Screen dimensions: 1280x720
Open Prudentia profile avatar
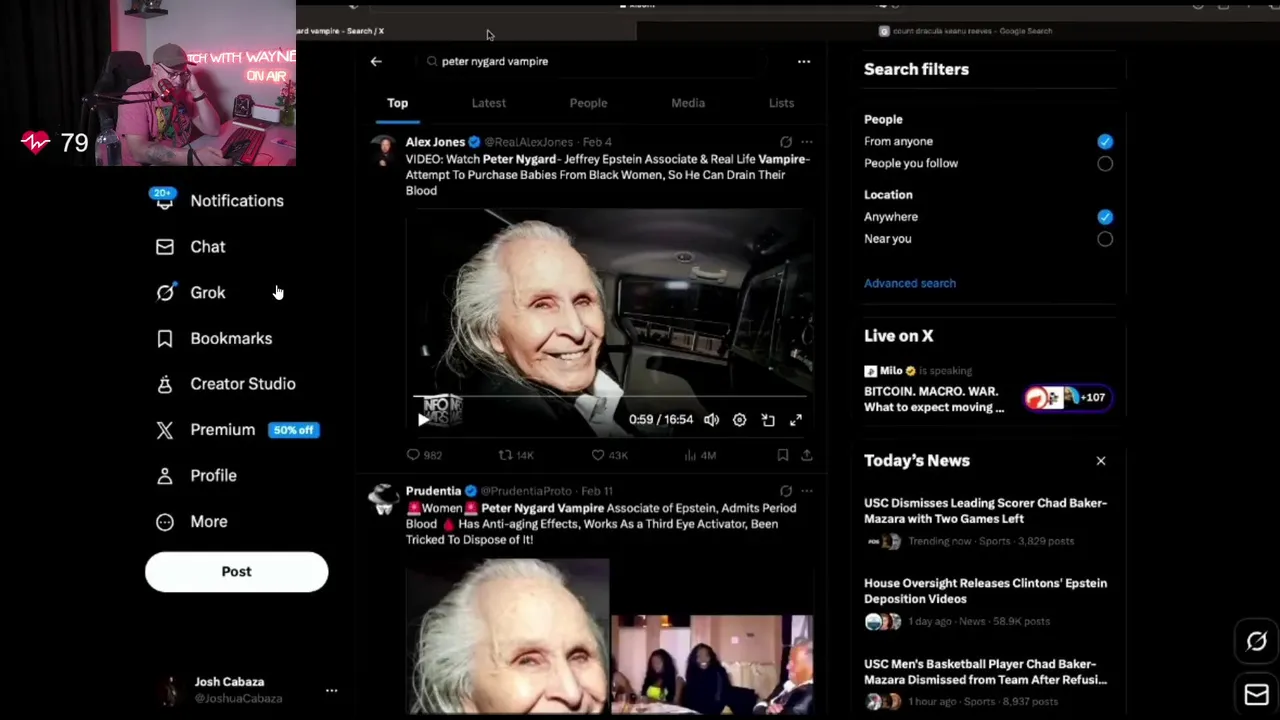(383, 499)
